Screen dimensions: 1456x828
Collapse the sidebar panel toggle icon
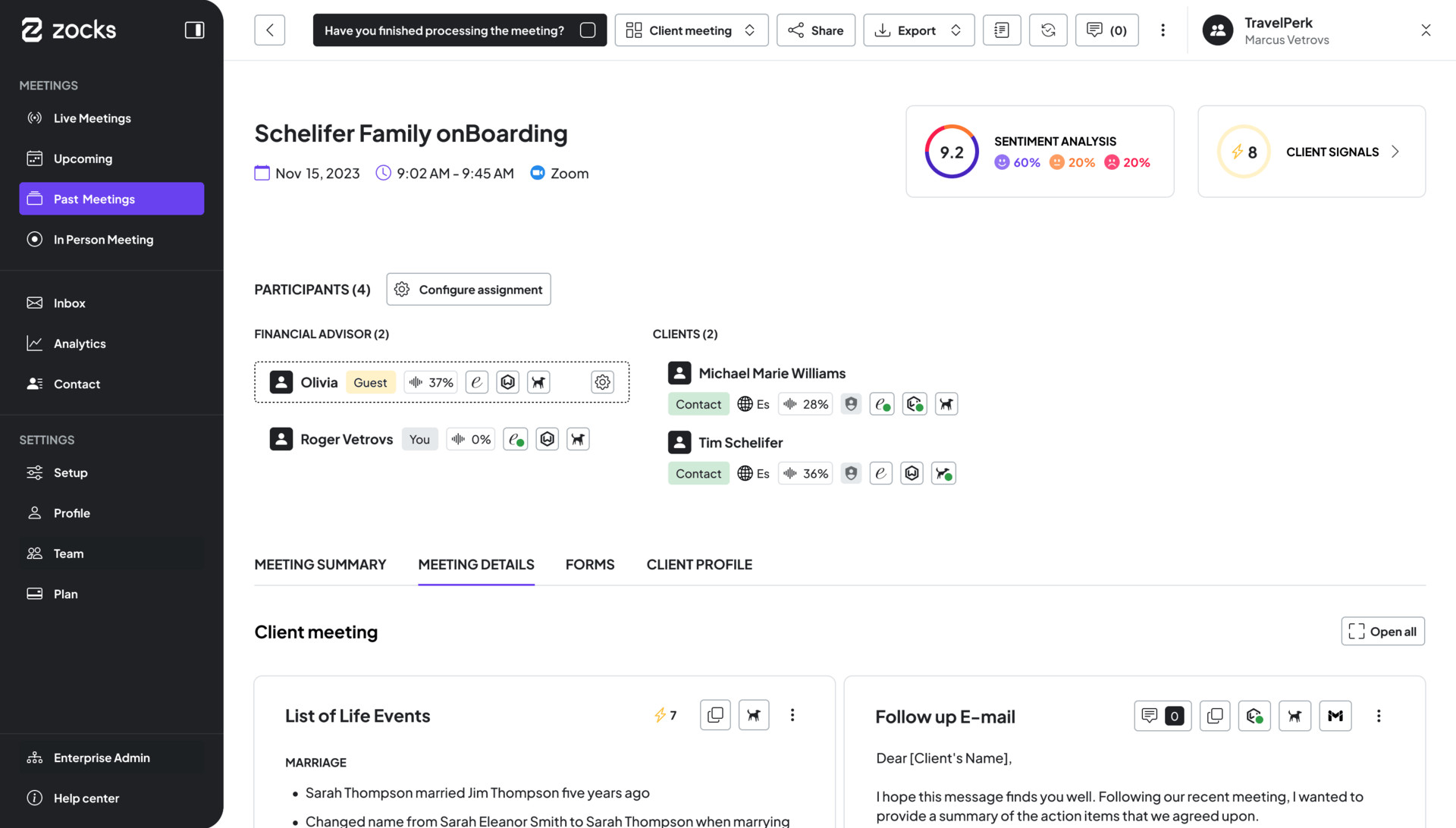pos(194,30)
